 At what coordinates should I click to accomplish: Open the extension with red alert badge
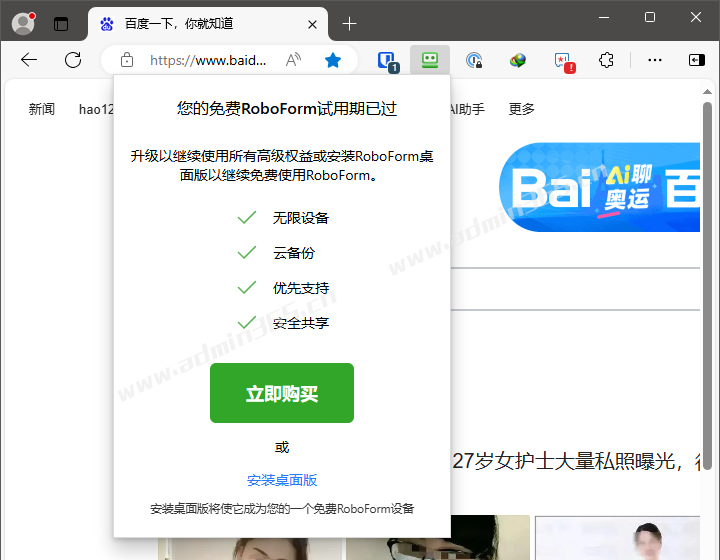[564, 62]
